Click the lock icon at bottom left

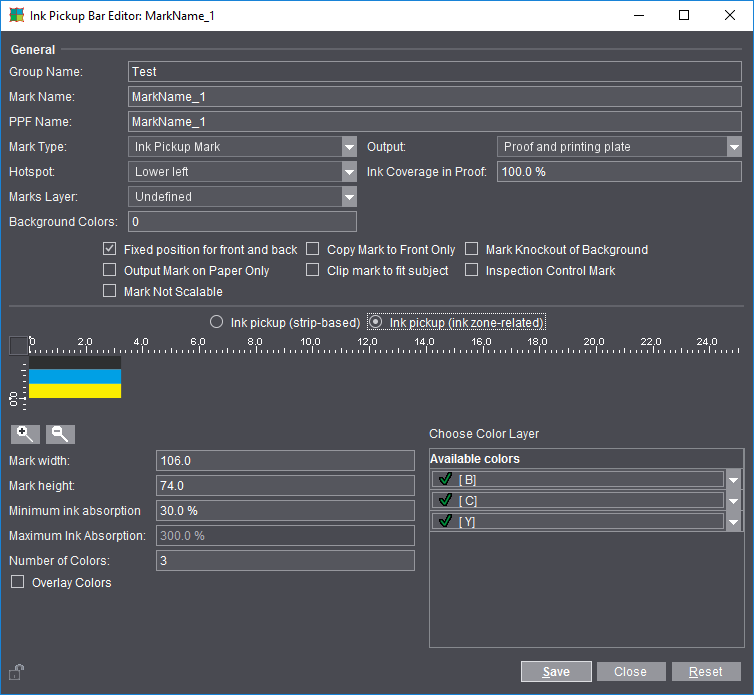click(x=17, y=671)
